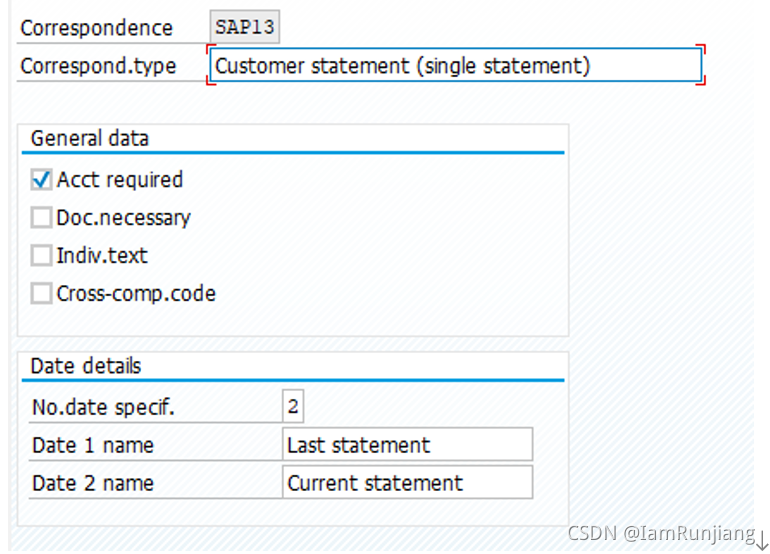This screenshot has height=554, width=770.
Task: Click the CSDN @IamRunjiang watermark text
Action: (x=660, y=535)
